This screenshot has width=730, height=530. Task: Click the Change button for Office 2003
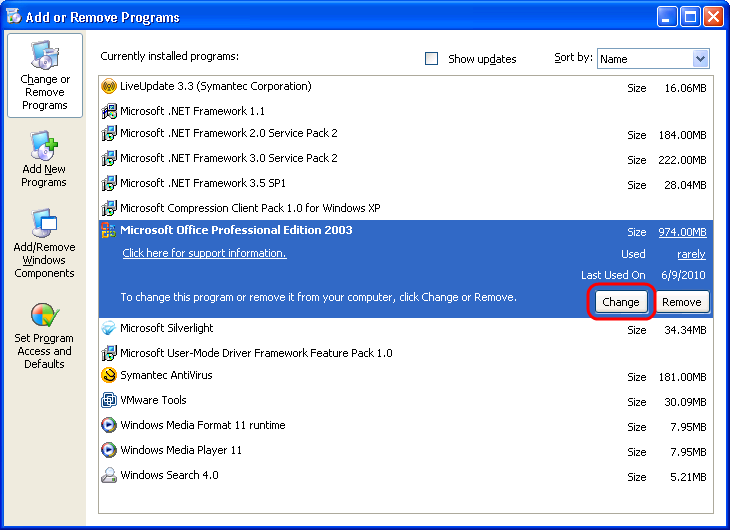pyautogui.click(x=621, y=302)
